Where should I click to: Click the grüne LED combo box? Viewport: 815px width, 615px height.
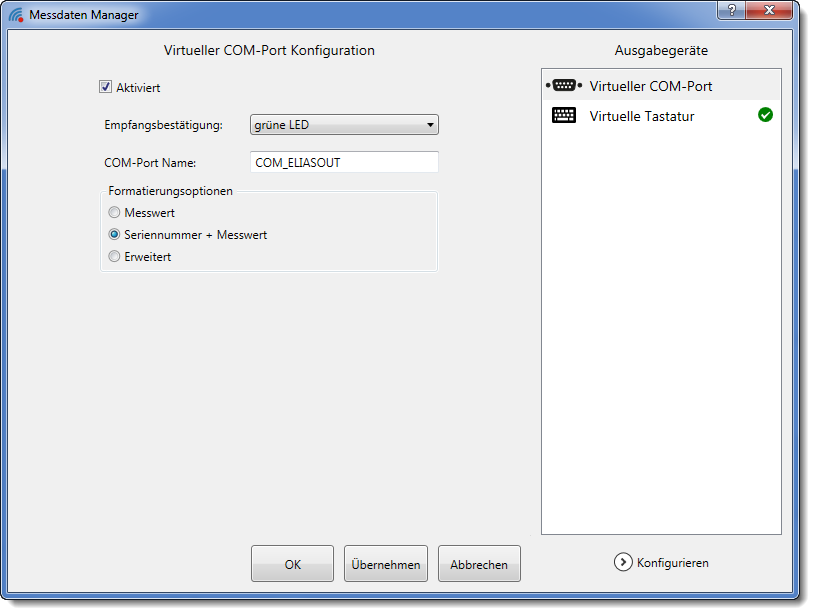344,125
